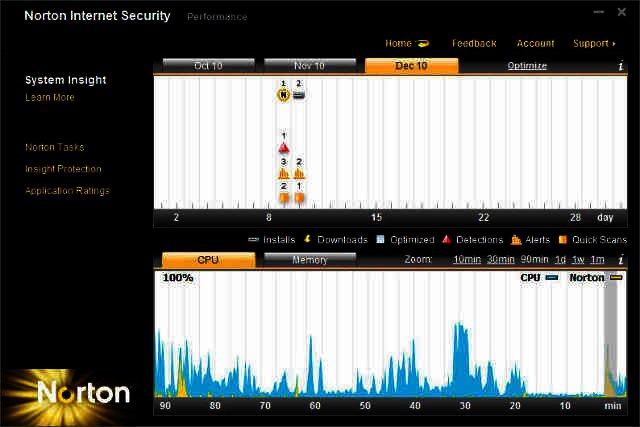Image resolution: width=640 pixels, height=427 pixels.
Task: Open the red detection triangle on day 9
Action: pos(284,147)
